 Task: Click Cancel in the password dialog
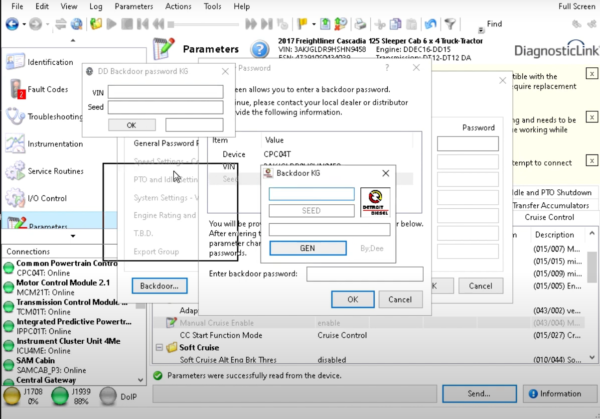(x=396, y=299)
